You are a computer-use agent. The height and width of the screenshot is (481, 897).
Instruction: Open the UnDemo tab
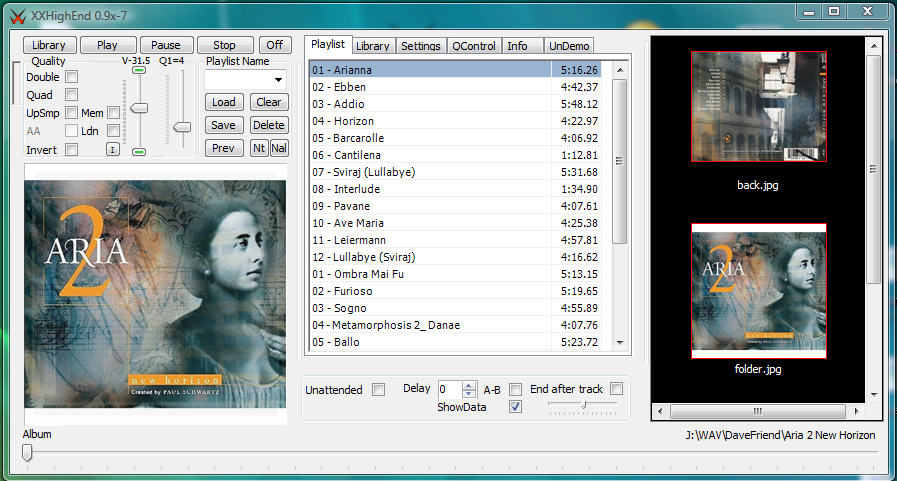click(569, 46)
